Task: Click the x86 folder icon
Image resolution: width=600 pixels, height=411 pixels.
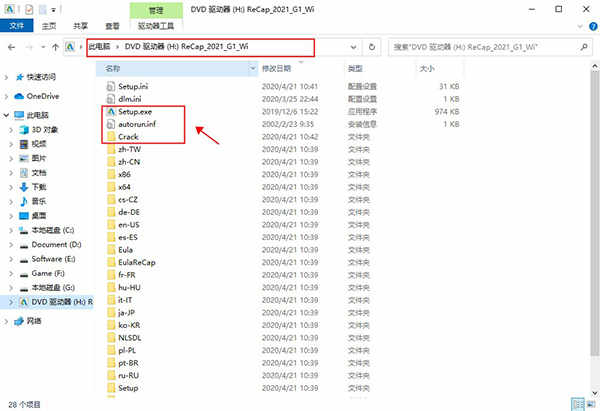Action: click(x=111, y=175)
